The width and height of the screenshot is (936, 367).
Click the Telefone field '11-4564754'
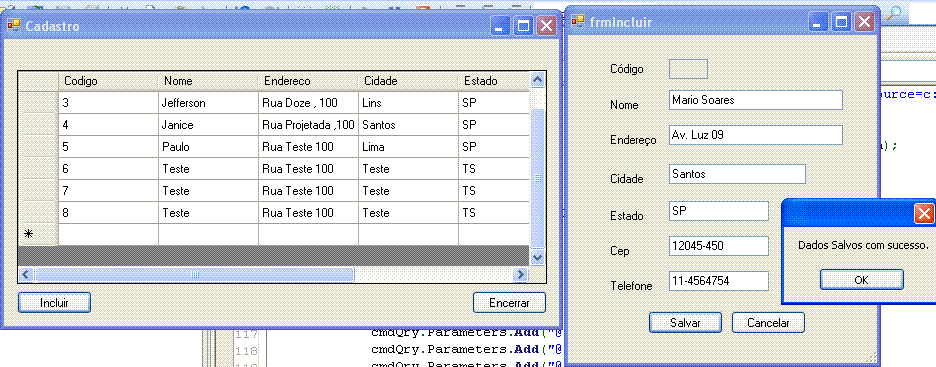coord(719,281)
